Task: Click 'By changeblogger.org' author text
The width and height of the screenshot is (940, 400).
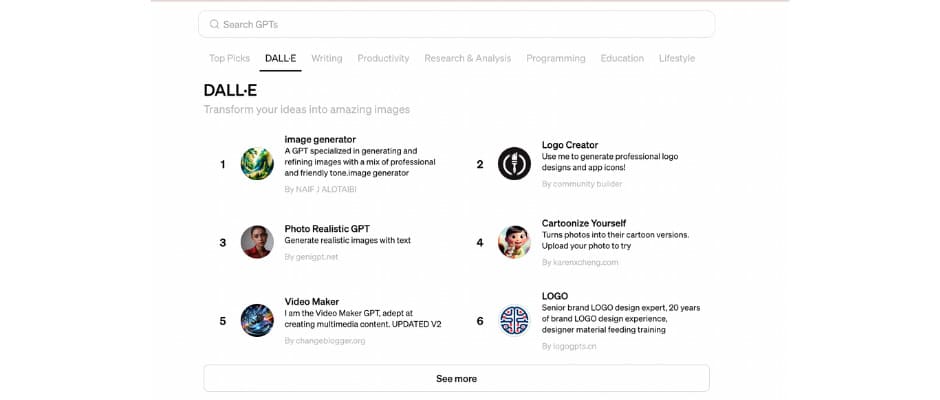Action: pos(324,341)
